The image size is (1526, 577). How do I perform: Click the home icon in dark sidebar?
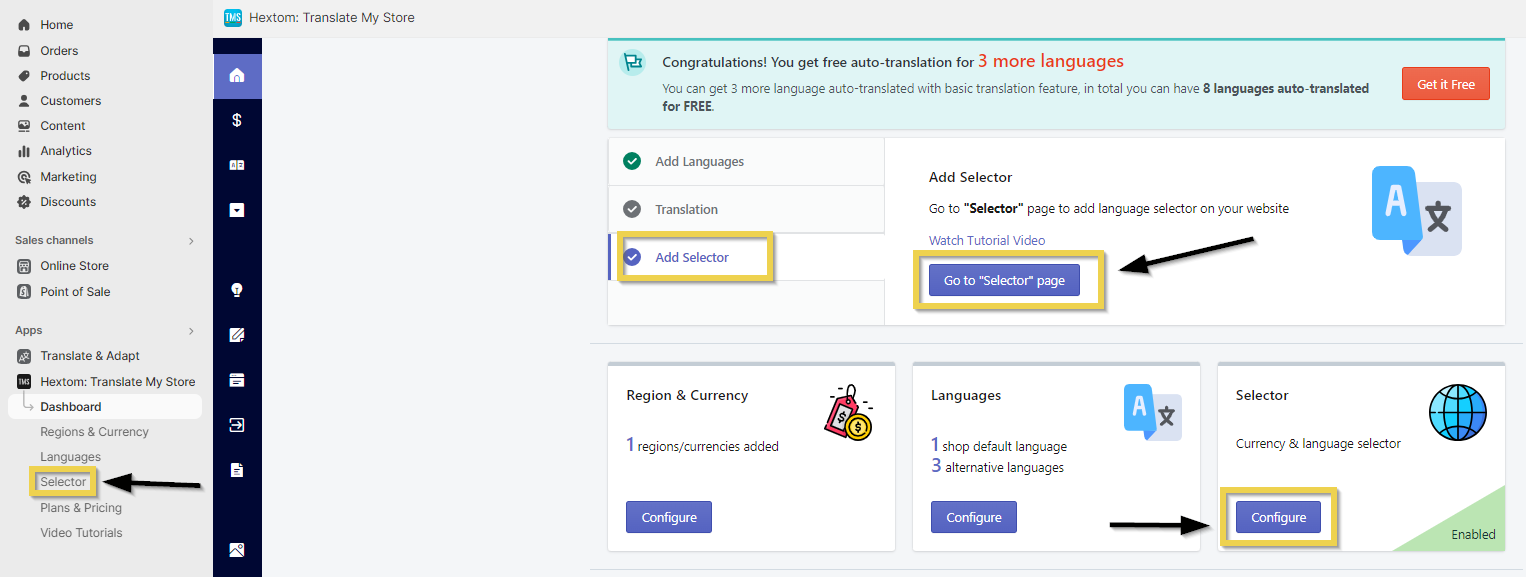pyautogui.click(x=237, y=76)
